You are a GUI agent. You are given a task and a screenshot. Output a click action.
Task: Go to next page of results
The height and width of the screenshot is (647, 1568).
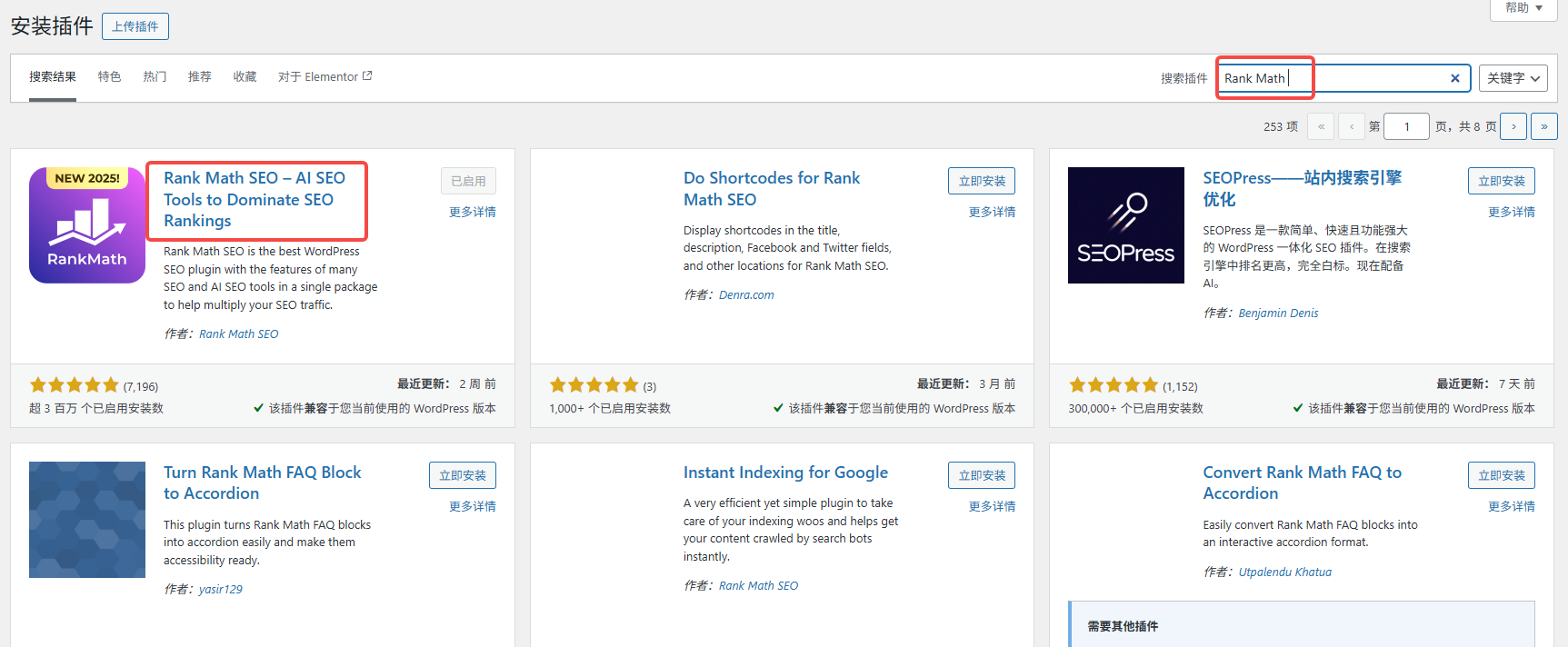pos(1513,126)
